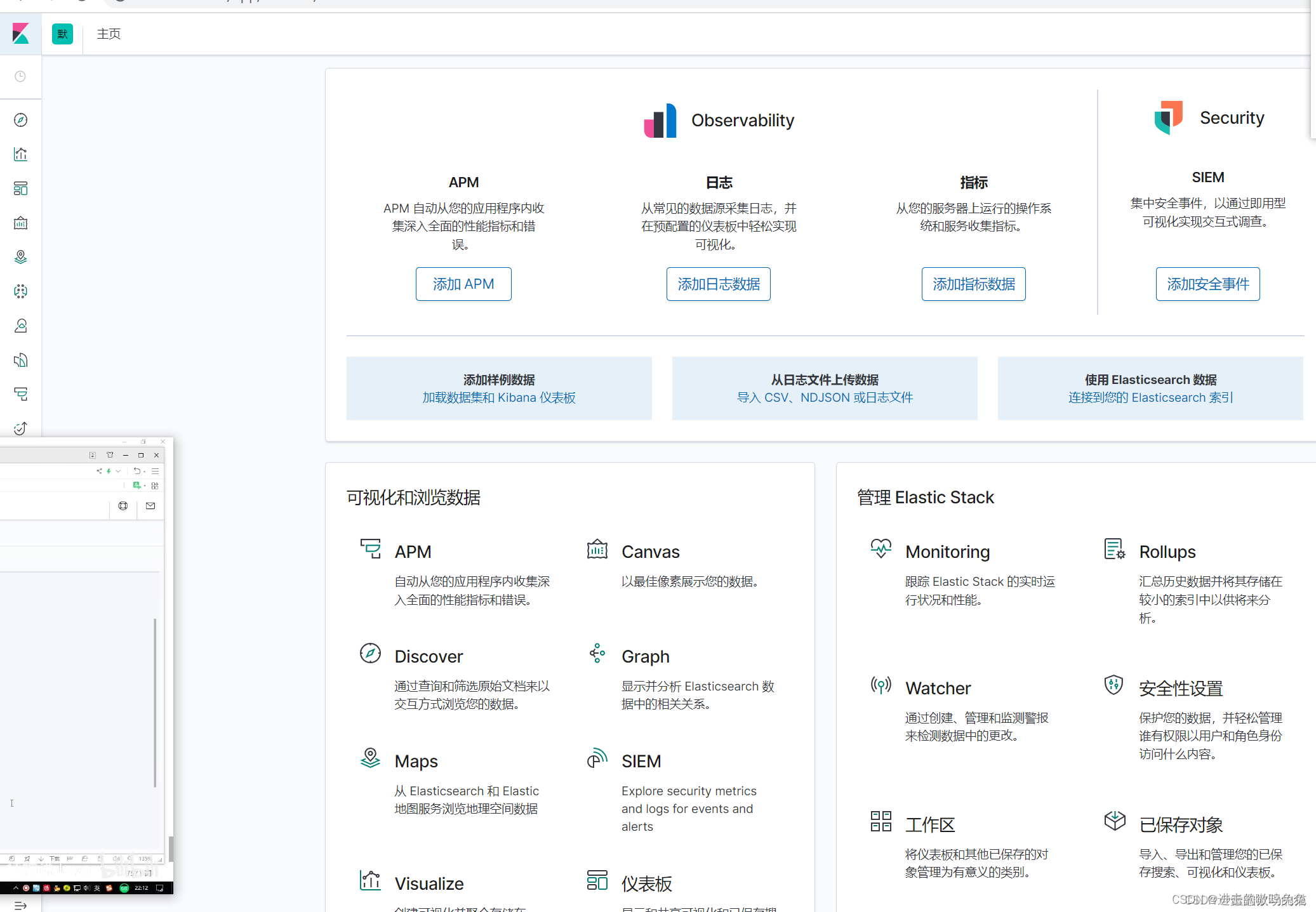Image resolution: width=1316 pixels, height=912 pixels.
Task: Click the Maps card icon
Action: tap(370, 758)
